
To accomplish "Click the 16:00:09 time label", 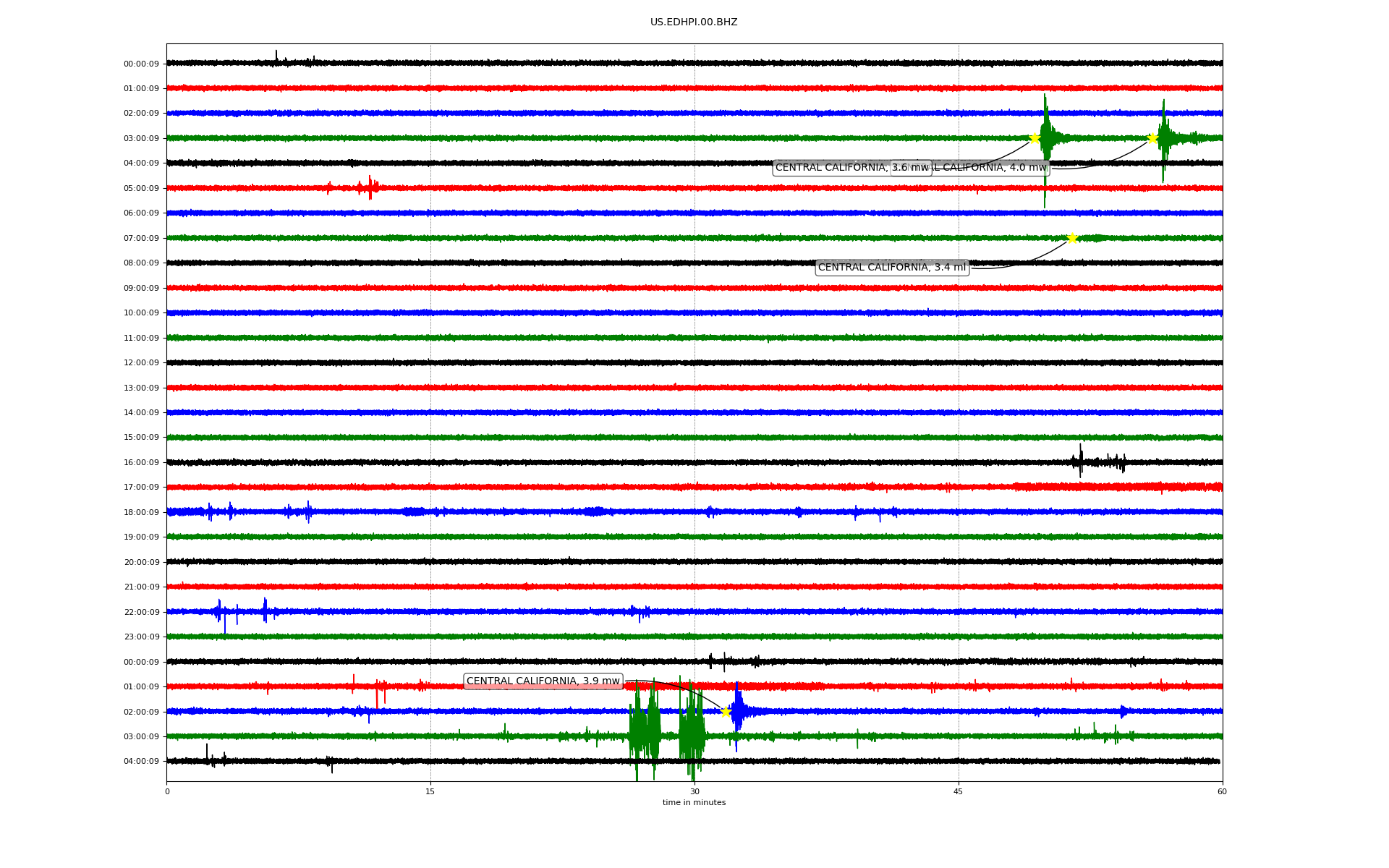I will point(141,463).
